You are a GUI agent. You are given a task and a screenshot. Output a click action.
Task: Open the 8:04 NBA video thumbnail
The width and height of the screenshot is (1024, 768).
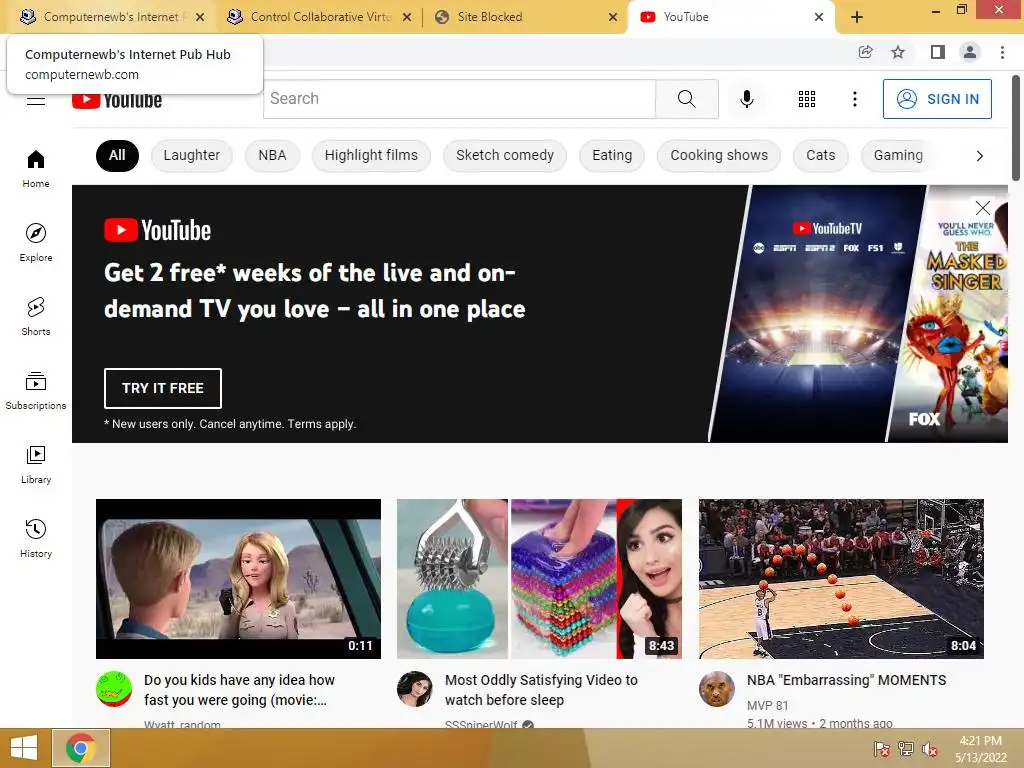click(841, 579)
